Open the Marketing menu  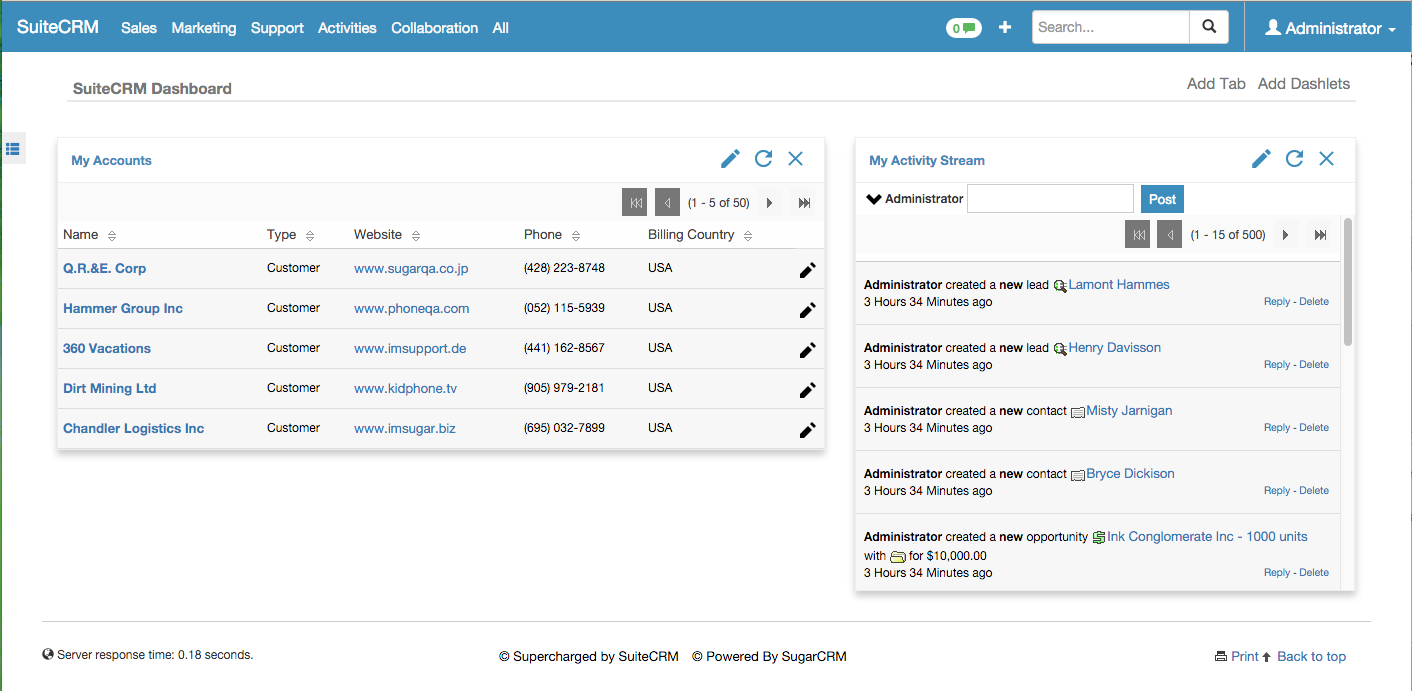coord(204,28)
